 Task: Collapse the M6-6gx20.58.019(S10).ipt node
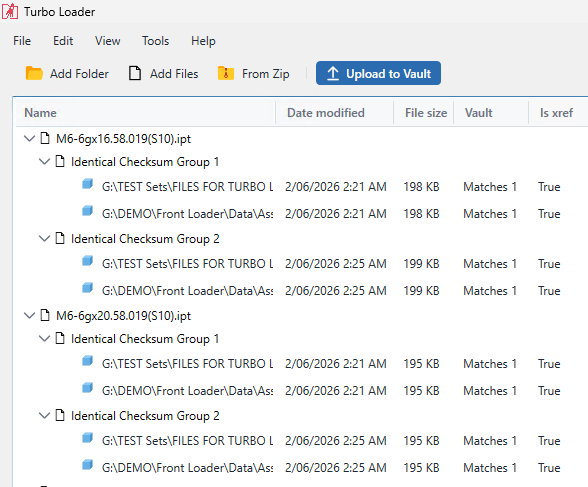click(29, 315)
